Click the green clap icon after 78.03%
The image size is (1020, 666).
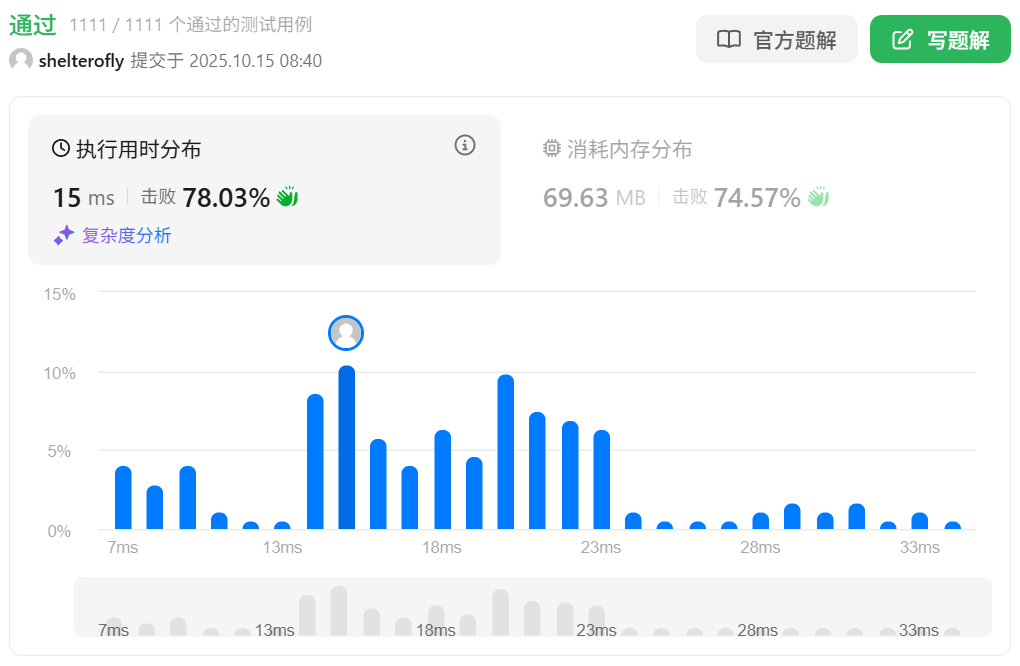288,197
